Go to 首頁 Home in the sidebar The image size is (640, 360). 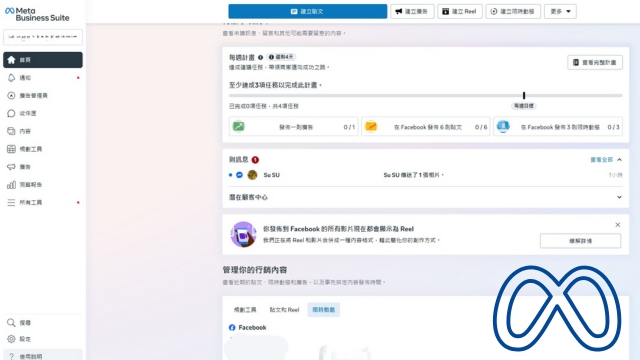pyautogui.click(x=43, y=60)
